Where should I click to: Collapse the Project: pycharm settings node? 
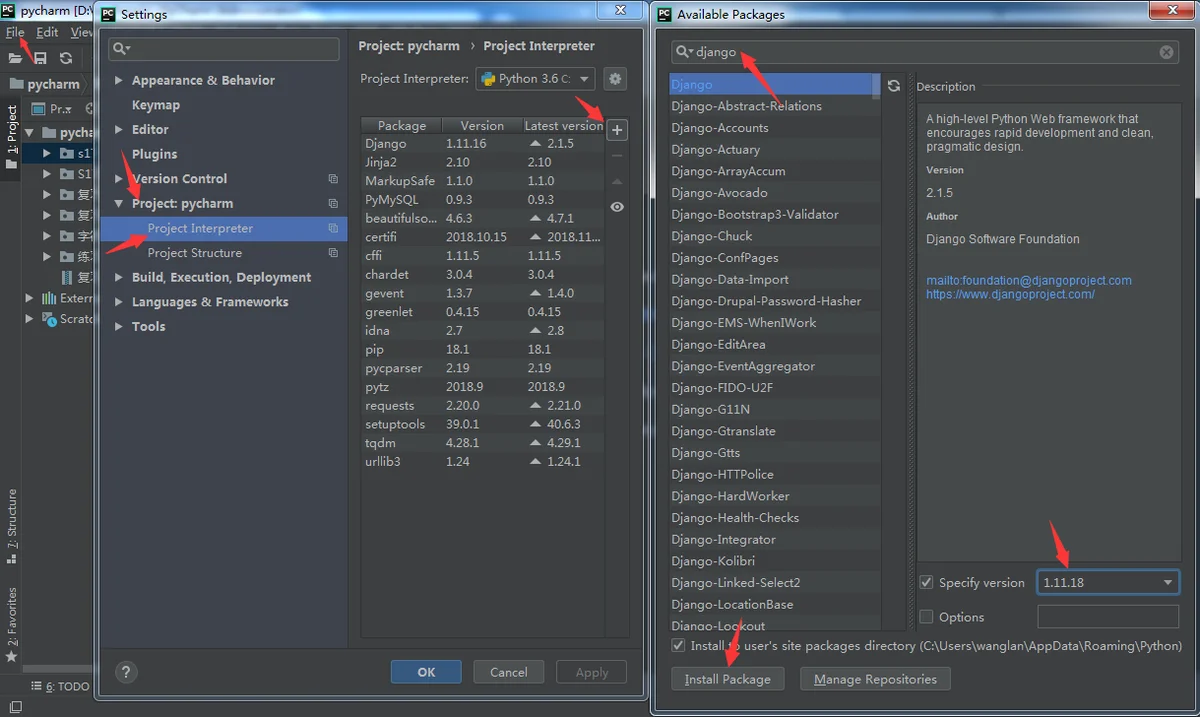(x=119, y=203)
